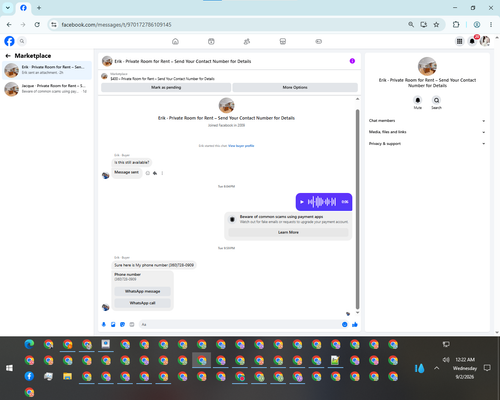
Task: Send a thumbs-up like
Action: pyautogui.click(x=355, y=324)
